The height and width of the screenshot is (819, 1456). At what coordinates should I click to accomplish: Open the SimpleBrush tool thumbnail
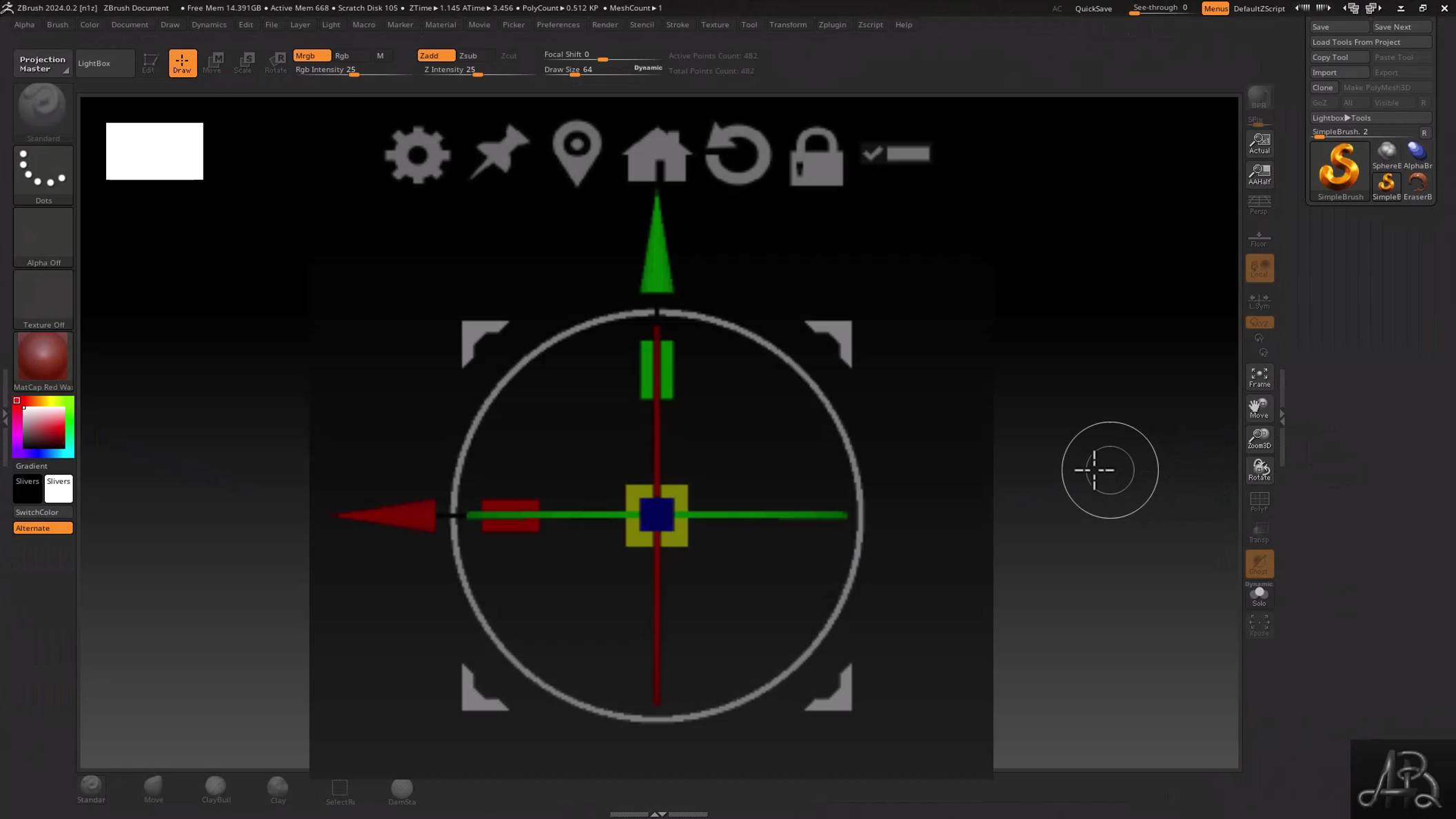1339,171
